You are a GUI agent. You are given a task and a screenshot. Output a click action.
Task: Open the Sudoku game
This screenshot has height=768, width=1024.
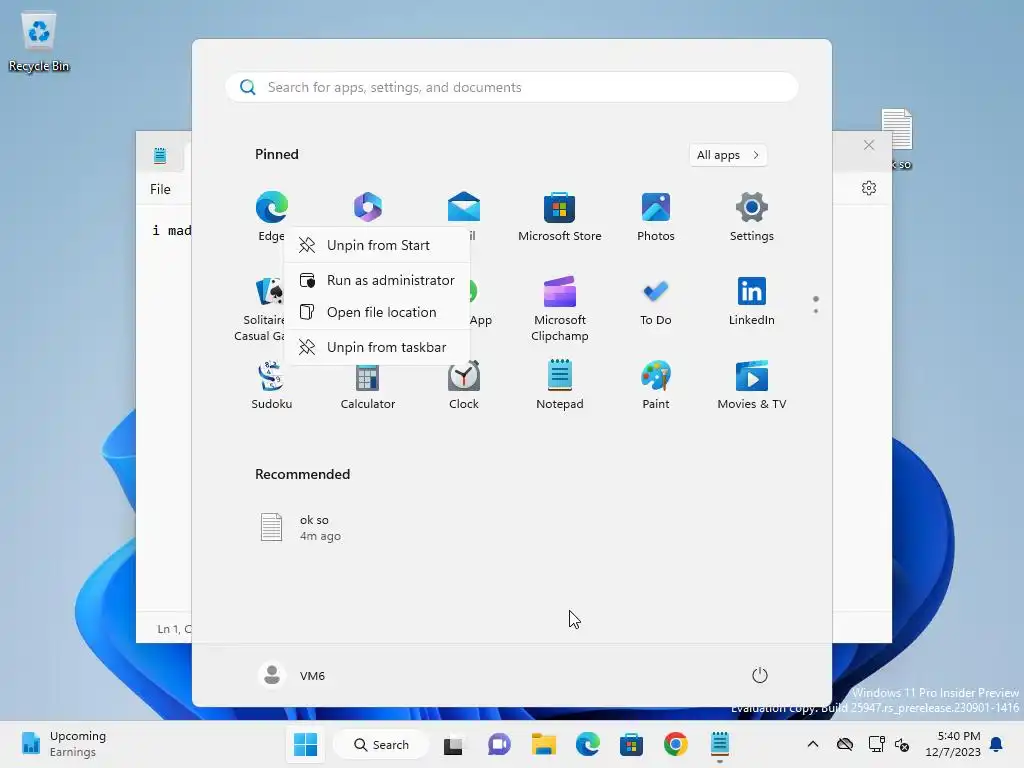pos(272,385)
